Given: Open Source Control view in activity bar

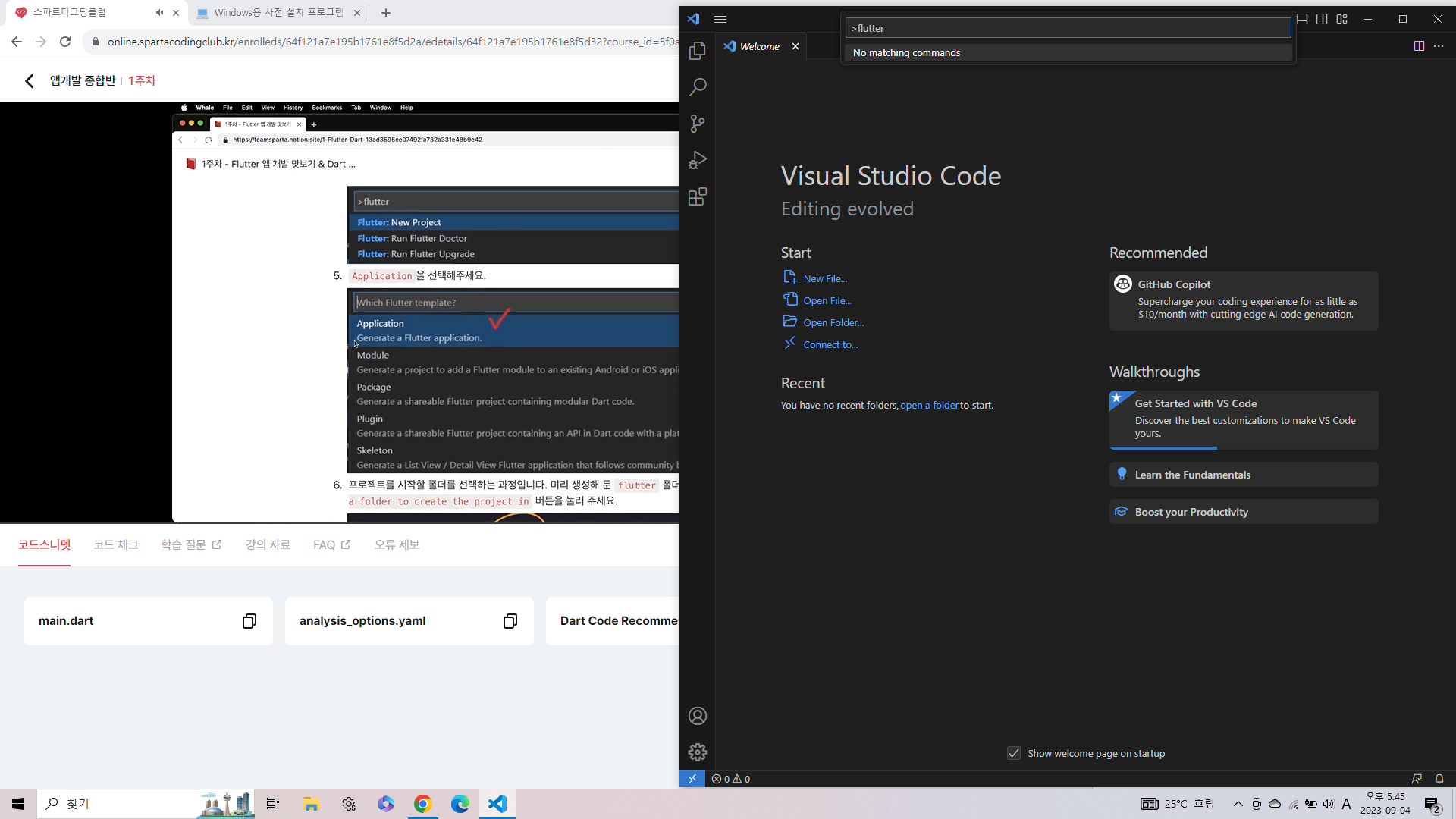Looking at the screenshot, I should point(698,124).
